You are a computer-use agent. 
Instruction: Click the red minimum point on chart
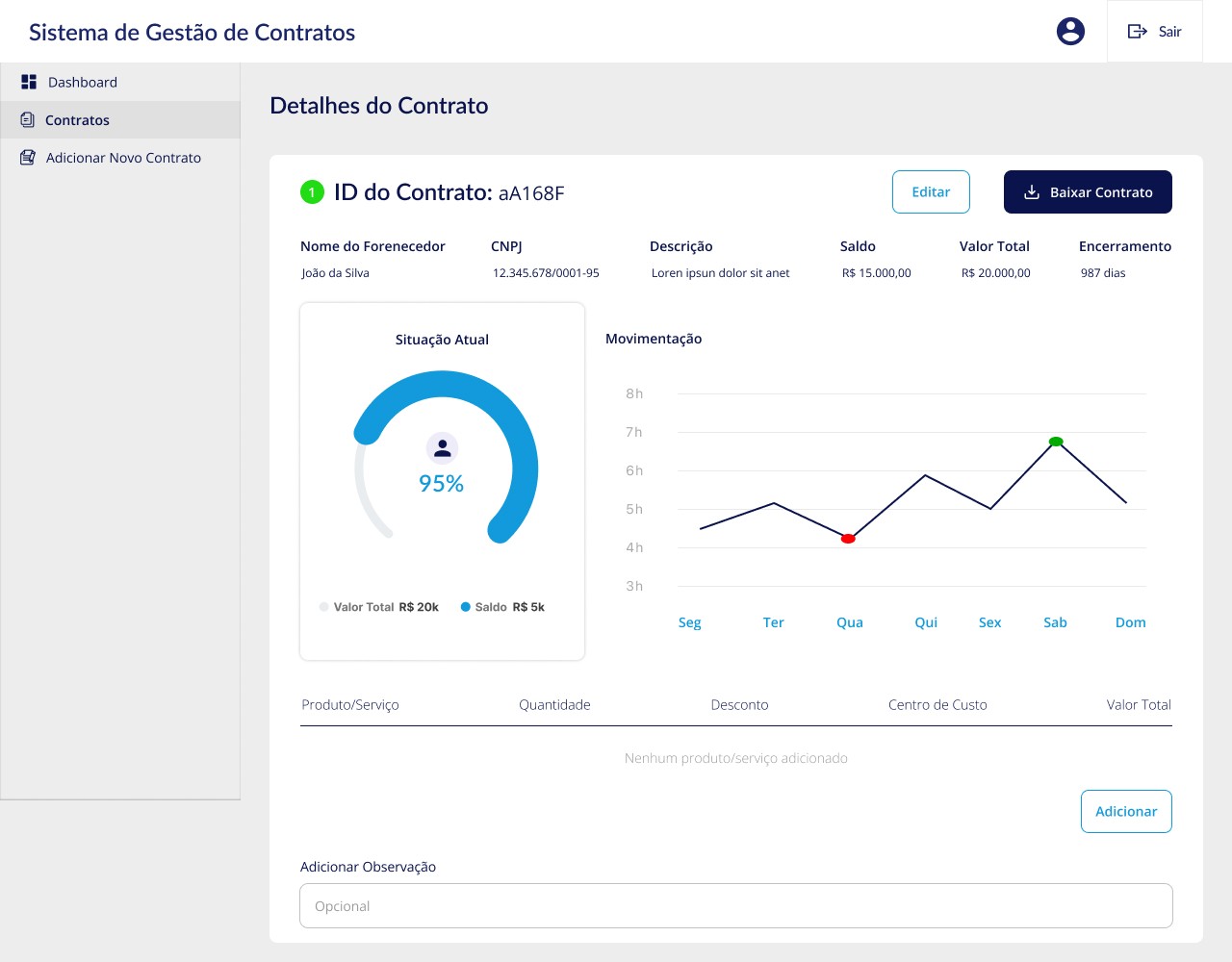848,539
